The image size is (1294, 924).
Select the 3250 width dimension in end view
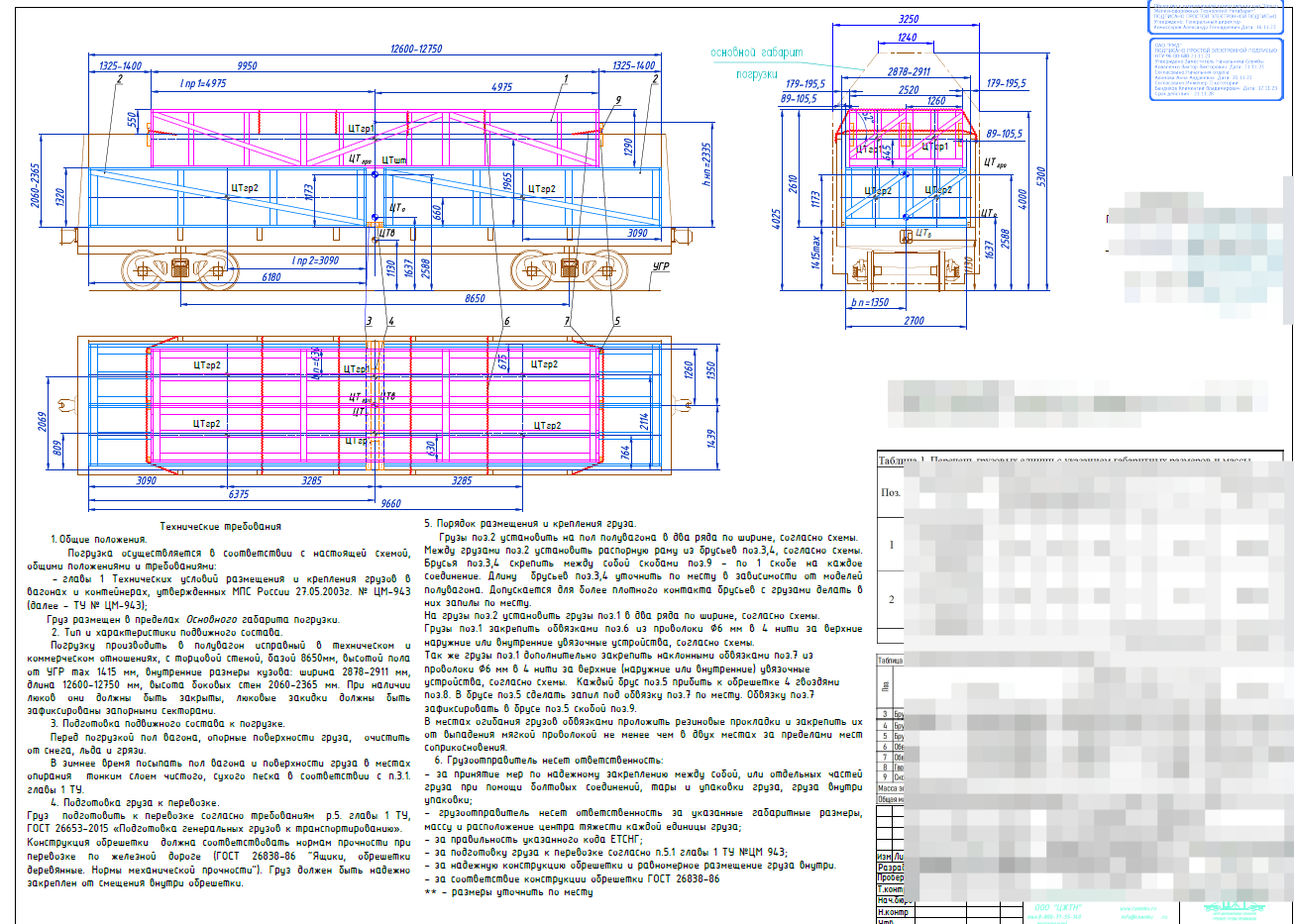[x=908, y=19]
